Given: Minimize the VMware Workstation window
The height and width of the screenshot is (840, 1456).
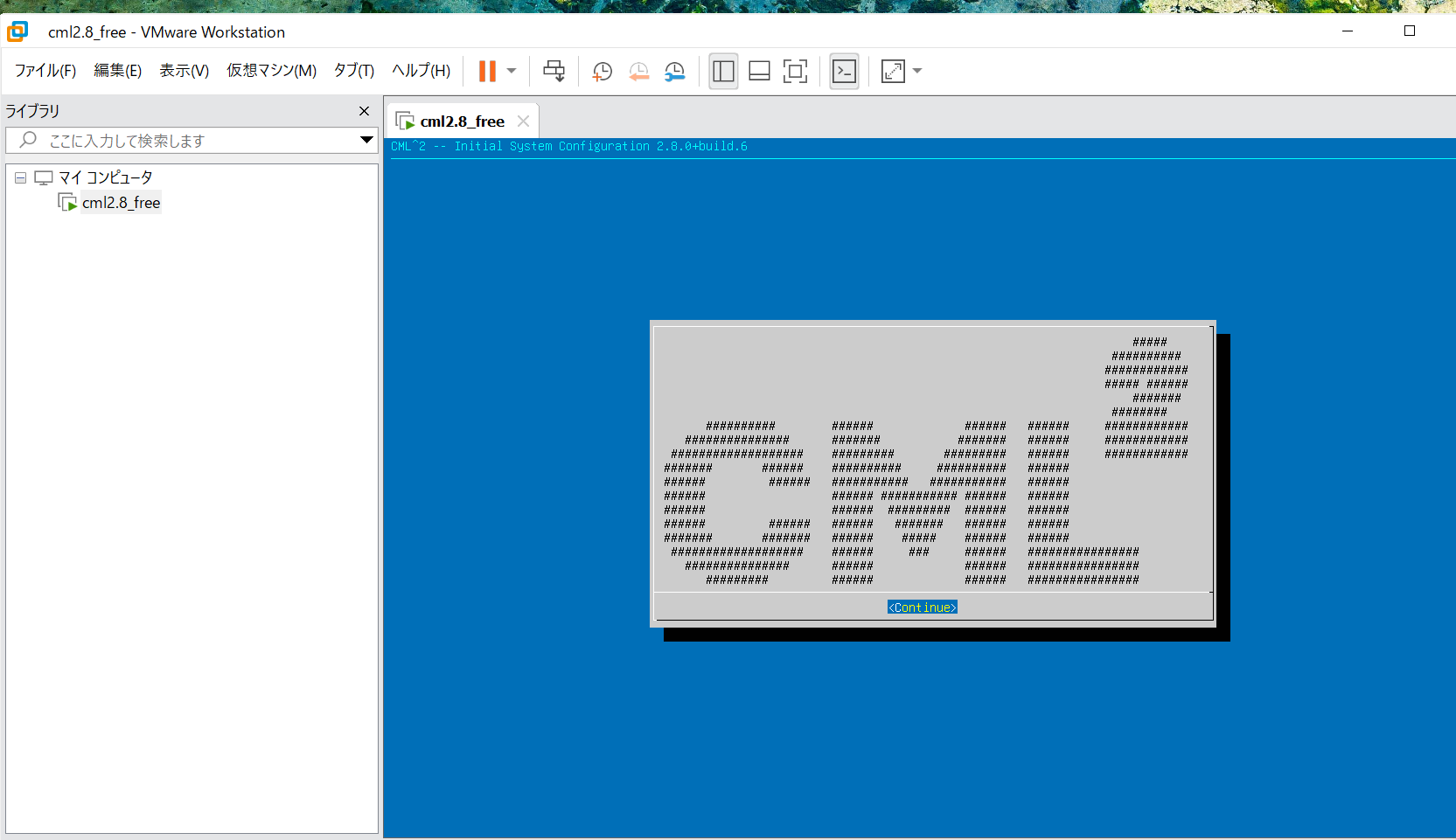Looking at the screenshot, I should click(1348, 31).
